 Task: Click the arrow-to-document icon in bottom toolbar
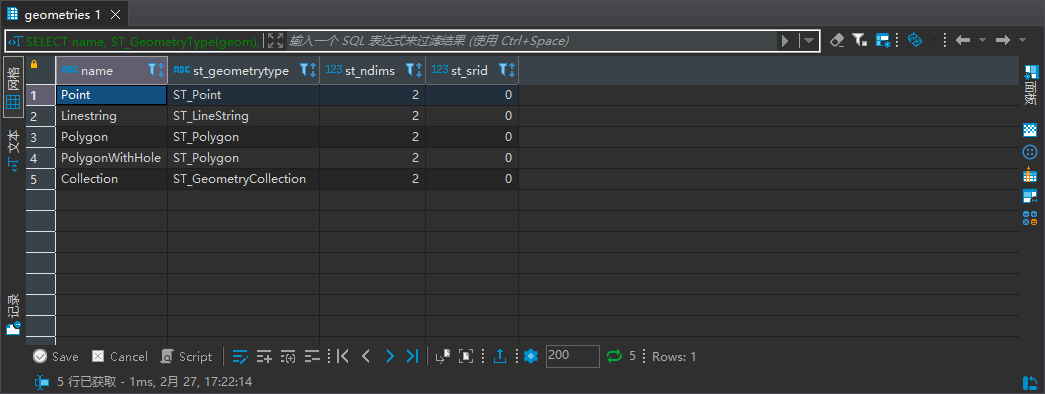tap(443, 357)
